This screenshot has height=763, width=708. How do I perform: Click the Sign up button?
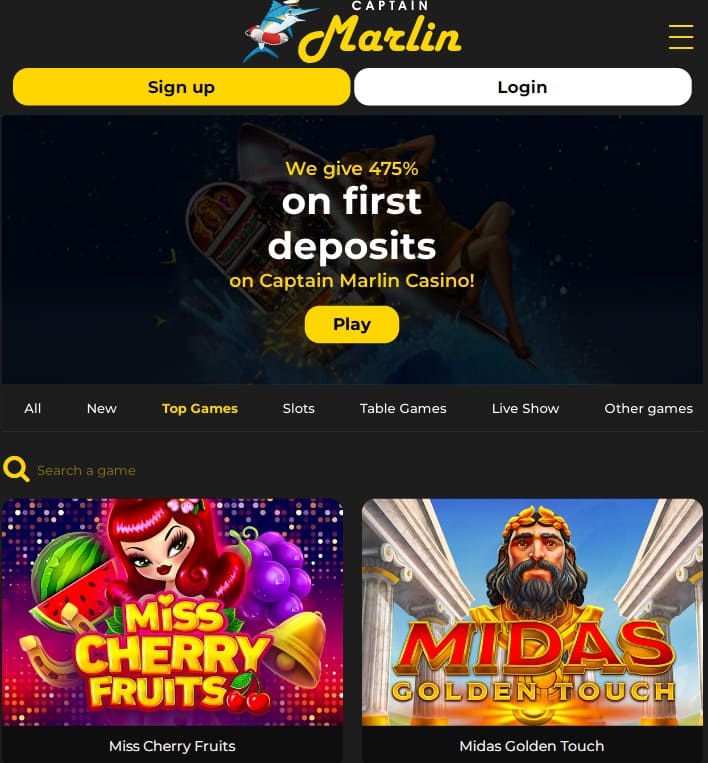[182, 87]
